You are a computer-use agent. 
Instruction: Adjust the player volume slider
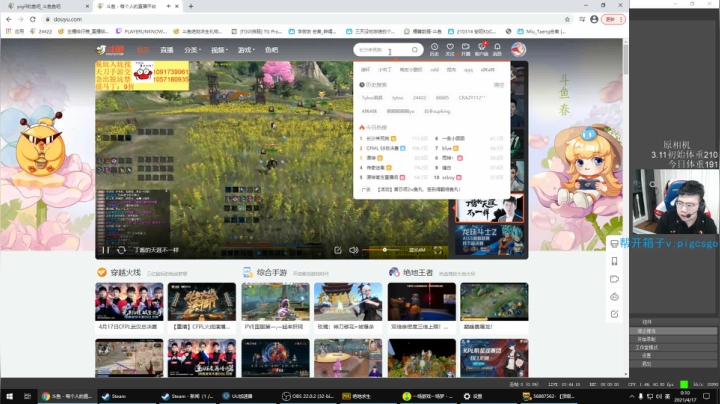[x=381, y=250]
